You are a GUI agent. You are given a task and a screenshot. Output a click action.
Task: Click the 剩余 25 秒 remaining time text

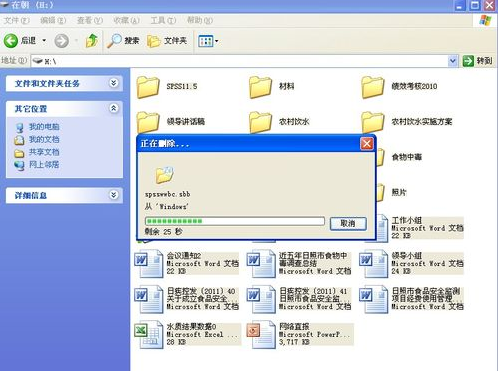163,232
